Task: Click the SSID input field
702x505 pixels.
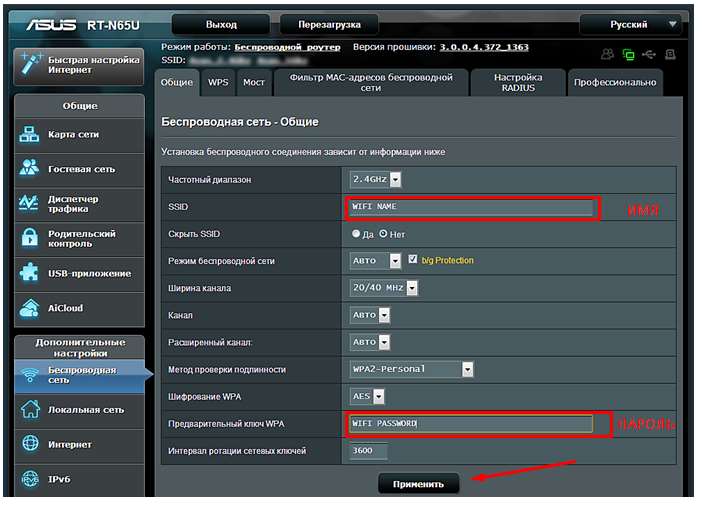Action: coord(471,207)
